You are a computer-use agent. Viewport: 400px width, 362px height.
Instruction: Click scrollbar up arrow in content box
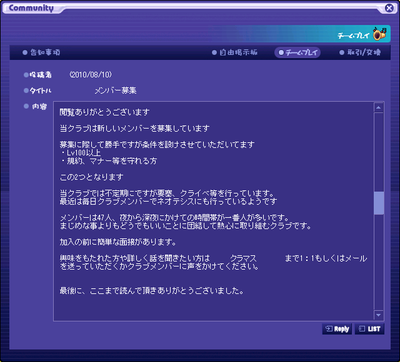(x=379, y=107)
